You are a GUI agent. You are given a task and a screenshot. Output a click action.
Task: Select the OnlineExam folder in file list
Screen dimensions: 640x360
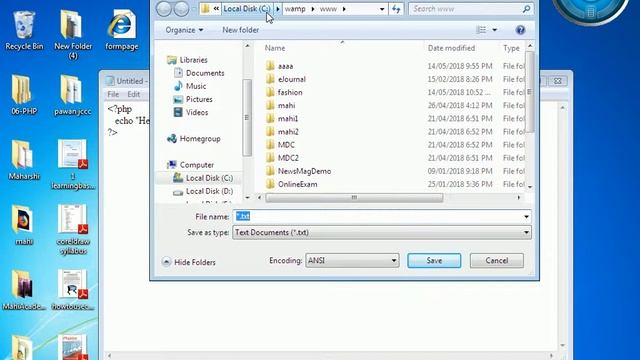pos(297,184)
